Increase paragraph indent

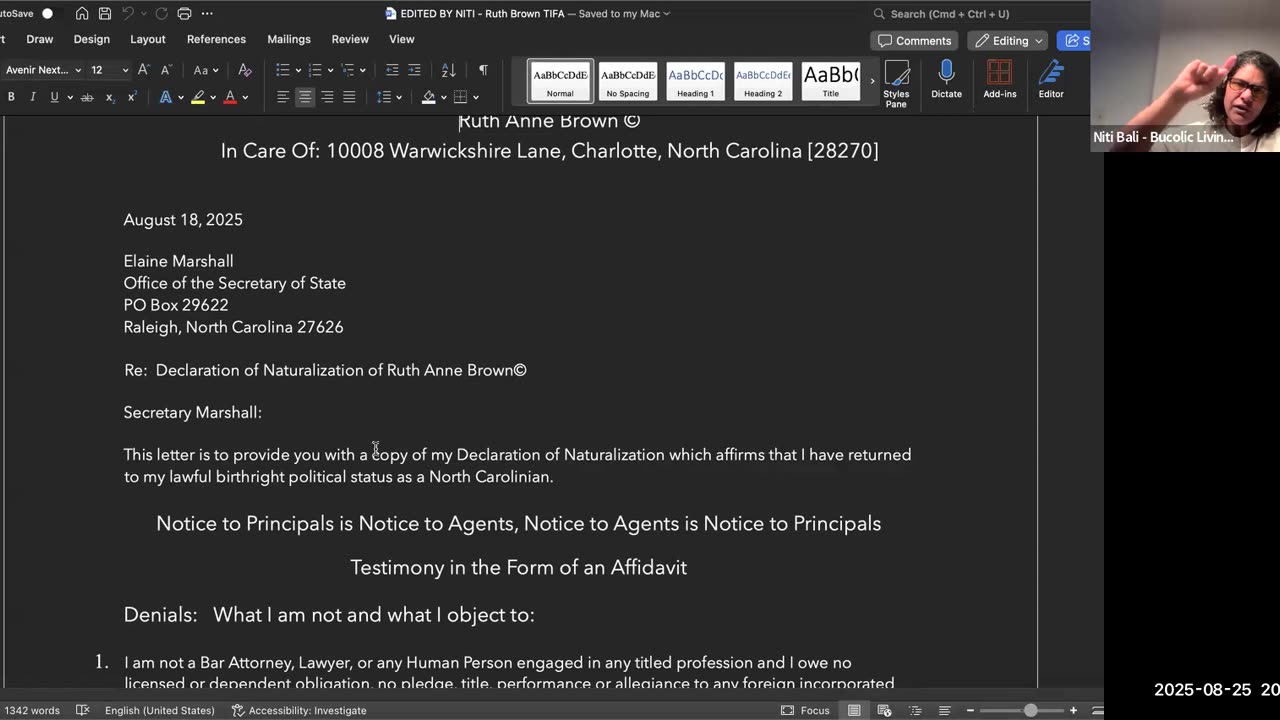click(x=414, y=70)
